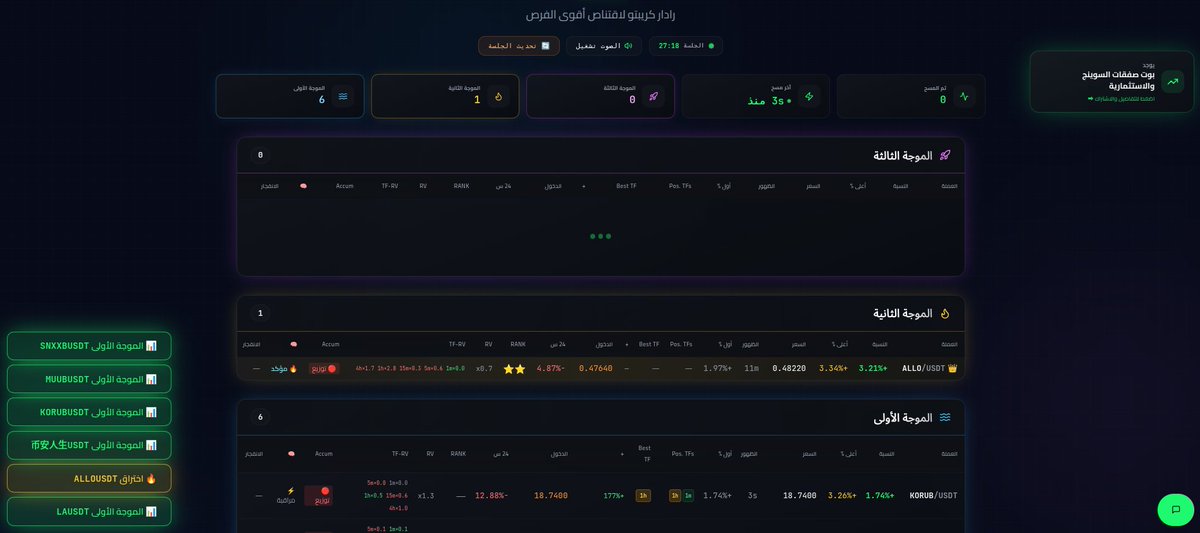The height and width of the screenshot is (533, 1200).
Task: Click the RANK column header in second wave table
Action: 518,344
